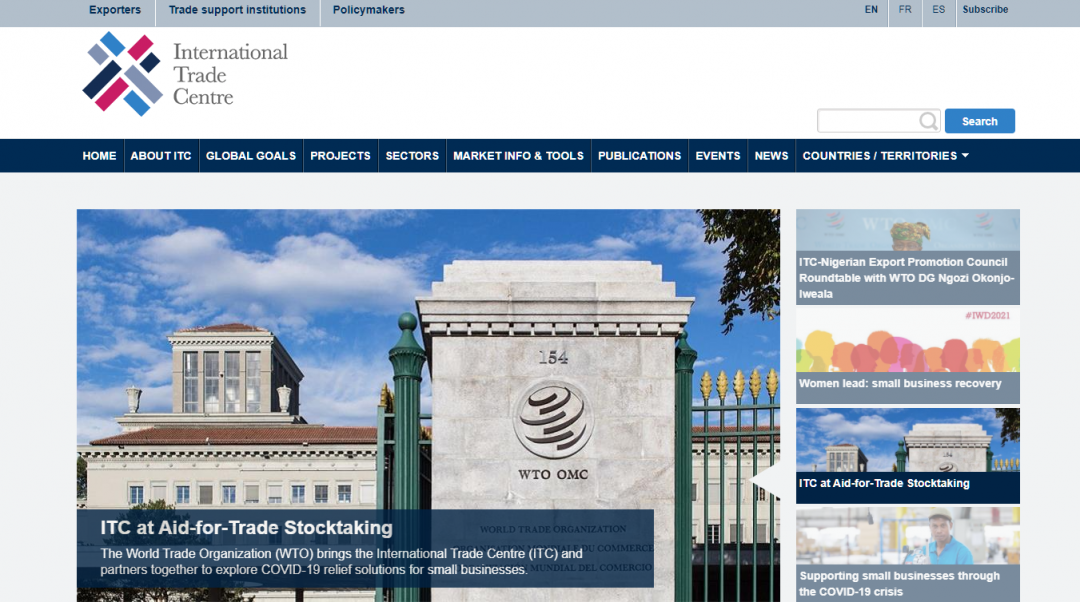Screen dimensions: 1080x602
Task: Open ITC-Nigerian Export Promotion Council Roundtable card
Action: (x=908, y=257)
